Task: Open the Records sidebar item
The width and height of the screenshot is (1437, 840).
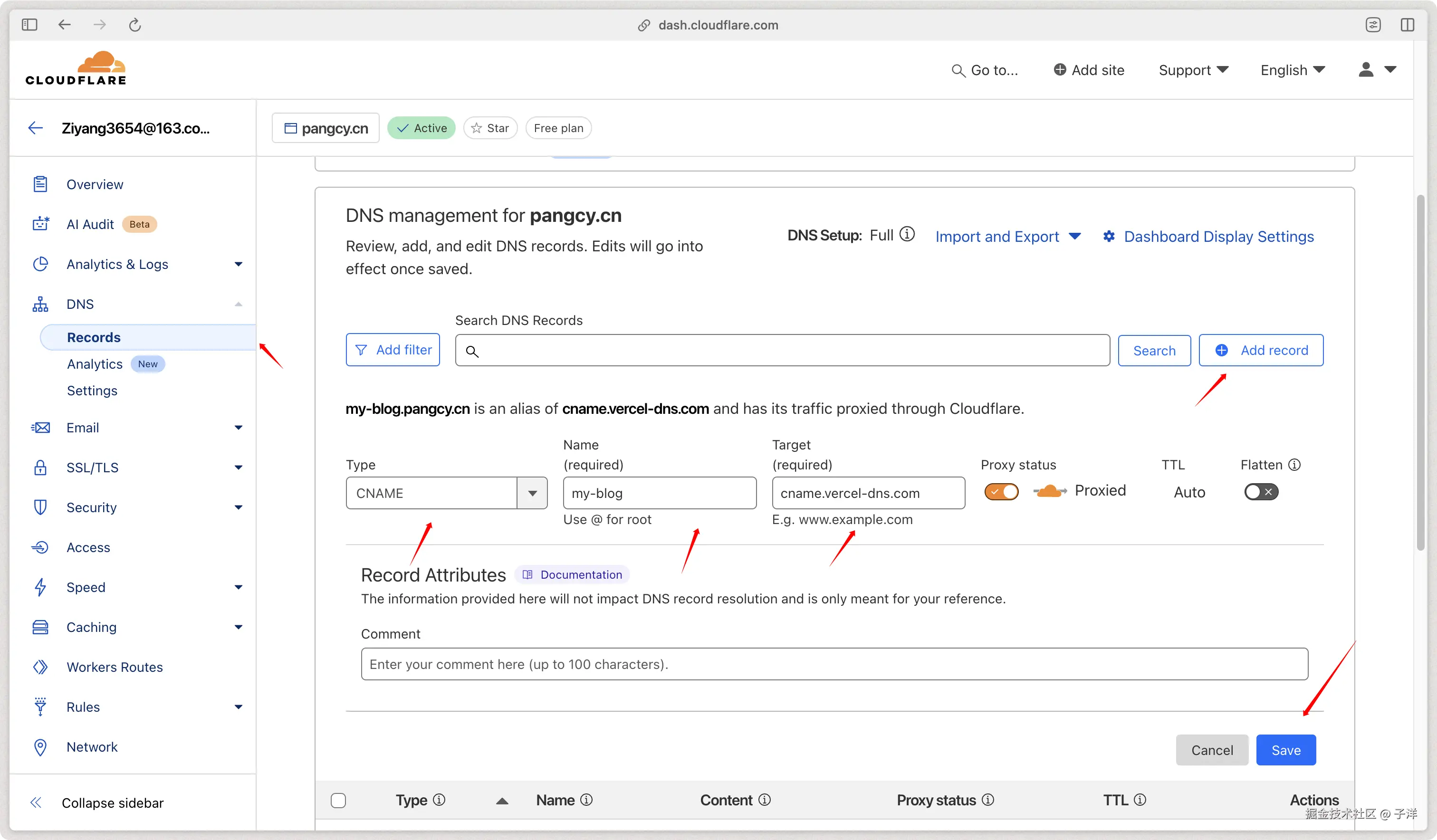Action: pos(94,337)
